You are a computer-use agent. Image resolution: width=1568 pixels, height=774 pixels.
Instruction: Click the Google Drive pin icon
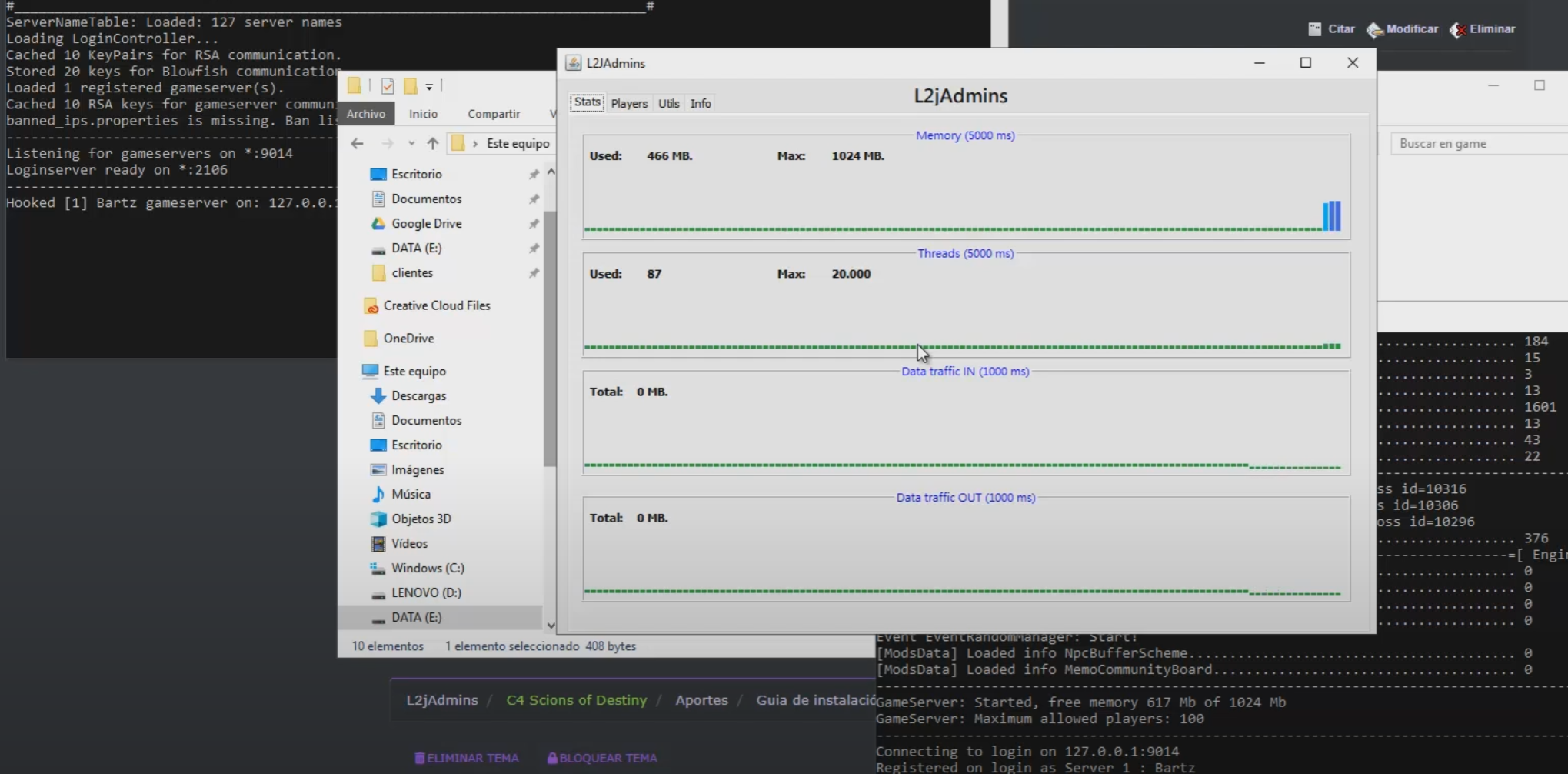coord(534,224)
